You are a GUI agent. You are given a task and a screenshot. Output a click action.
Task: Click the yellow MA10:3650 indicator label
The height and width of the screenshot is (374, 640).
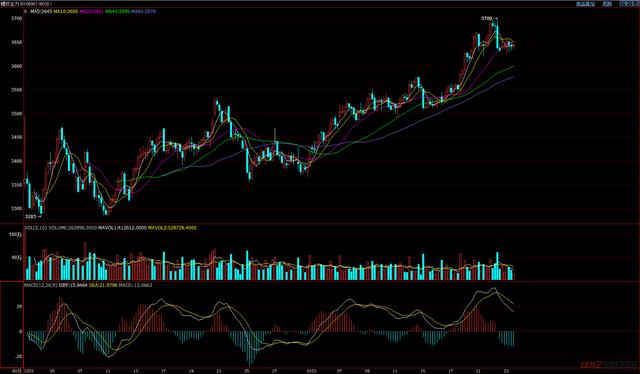(x=66, y=11)
